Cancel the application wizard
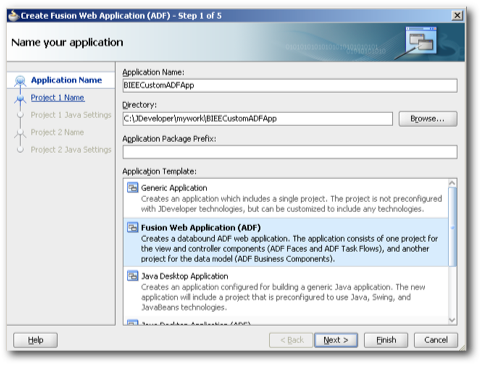The image size is (481, 365). click(x=436, y=340)
